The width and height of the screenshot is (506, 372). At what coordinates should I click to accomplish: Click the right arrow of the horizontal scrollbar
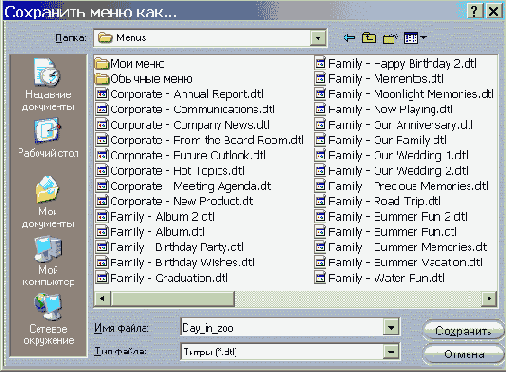[x=489, y=298]
